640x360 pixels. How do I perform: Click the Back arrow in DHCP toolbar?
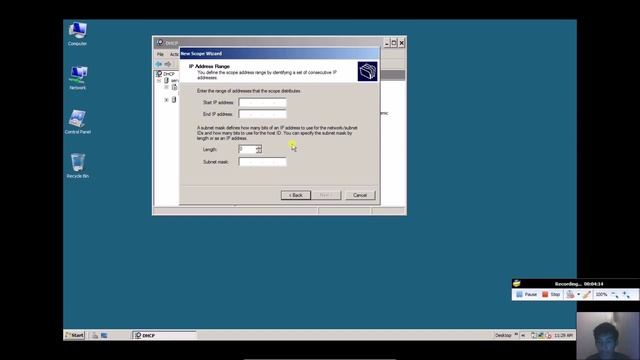coord(159,64)
